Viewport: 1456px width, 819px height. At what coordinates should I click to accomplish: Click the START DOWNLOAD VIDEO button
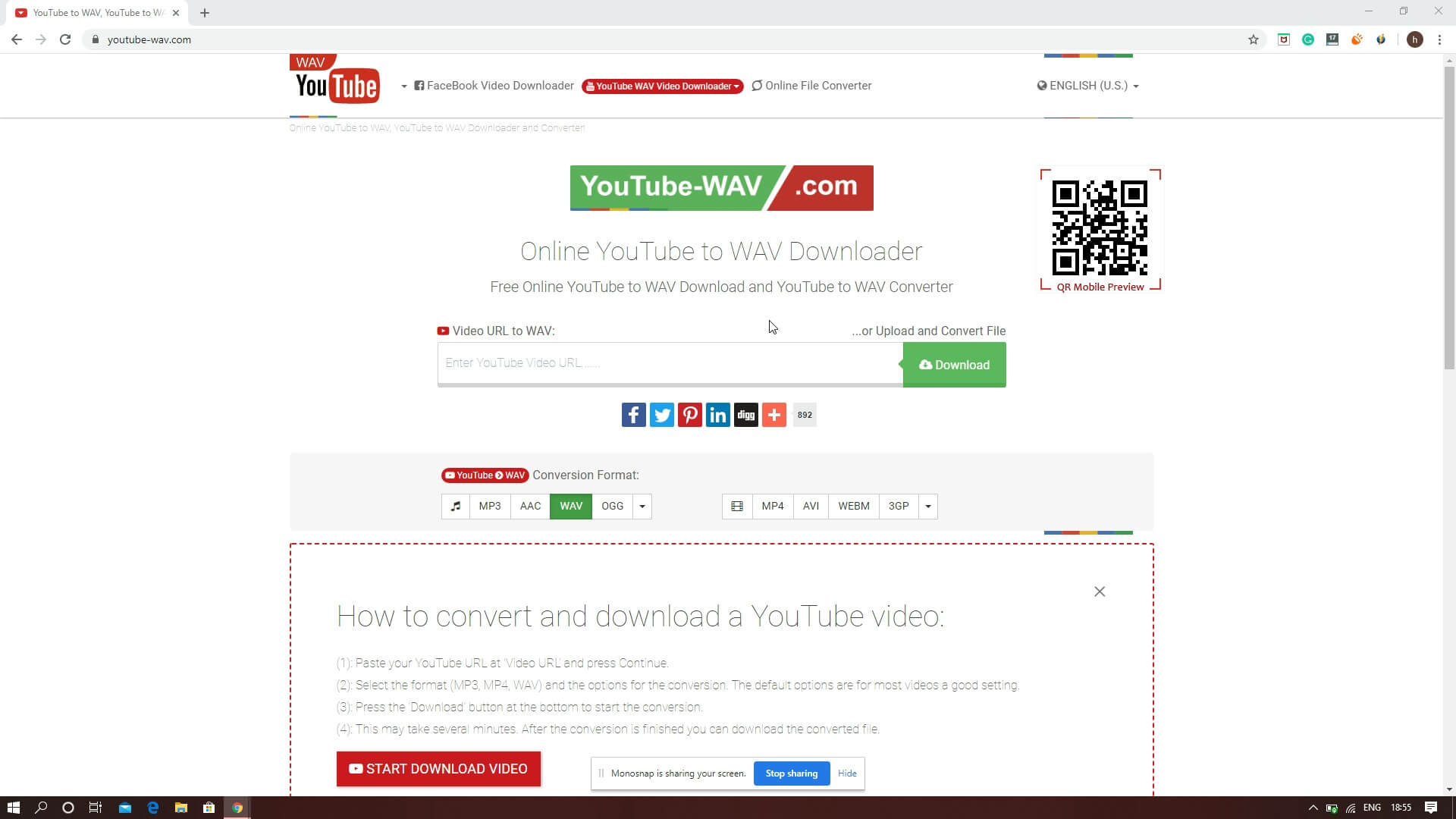coord(438,768)
